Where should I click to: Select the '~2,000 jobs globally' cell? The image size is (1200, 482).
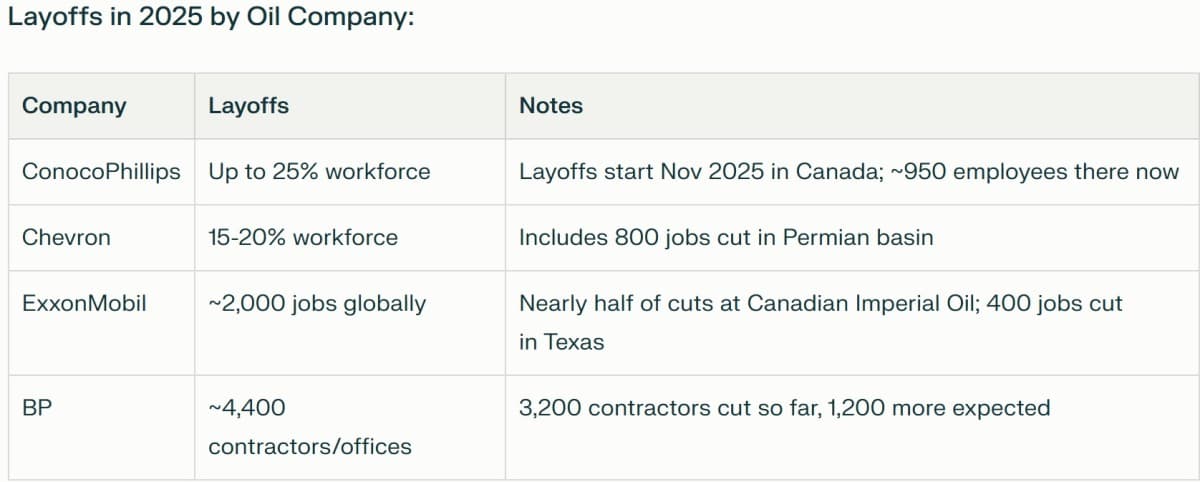click(317, 303)
